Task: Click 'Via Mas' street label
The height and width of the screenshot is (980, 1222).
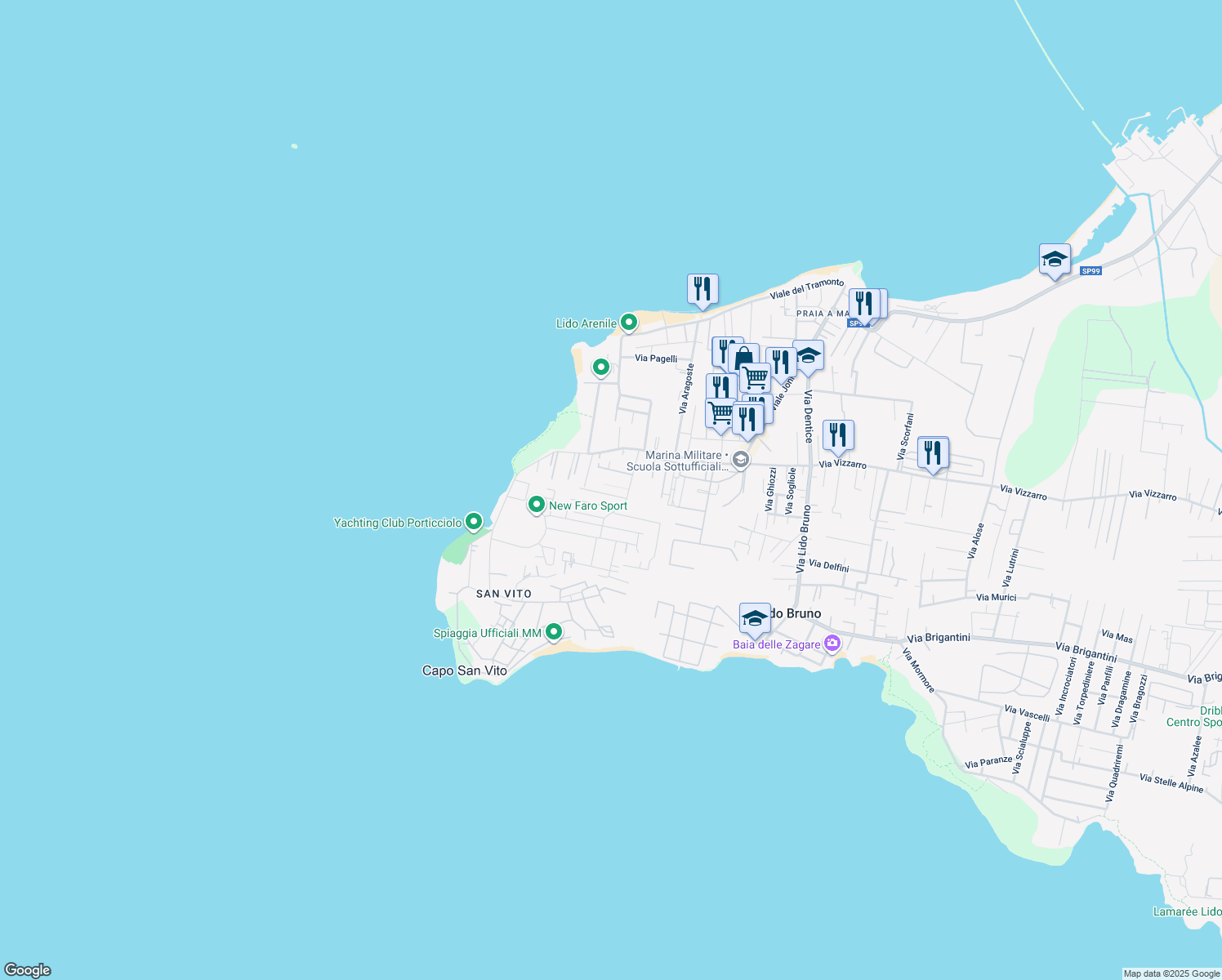Action: point(1117,636)
